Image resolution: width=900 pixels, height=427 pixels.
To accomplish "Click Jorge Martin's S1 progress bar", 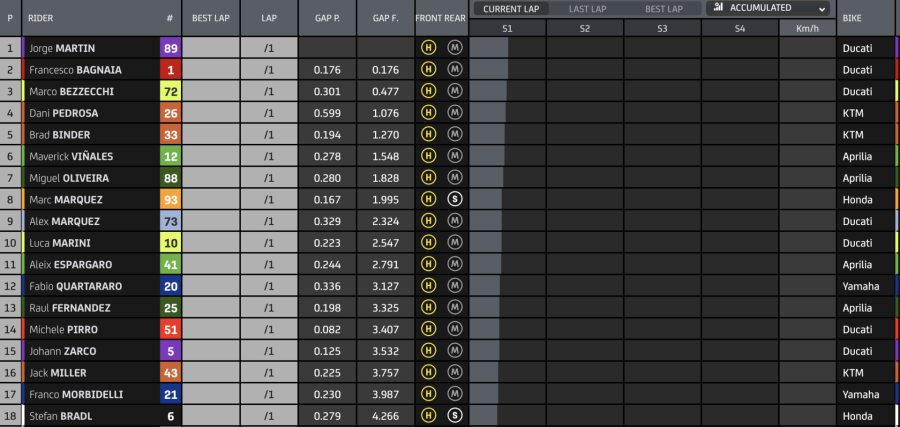I will tap(488, 48).
